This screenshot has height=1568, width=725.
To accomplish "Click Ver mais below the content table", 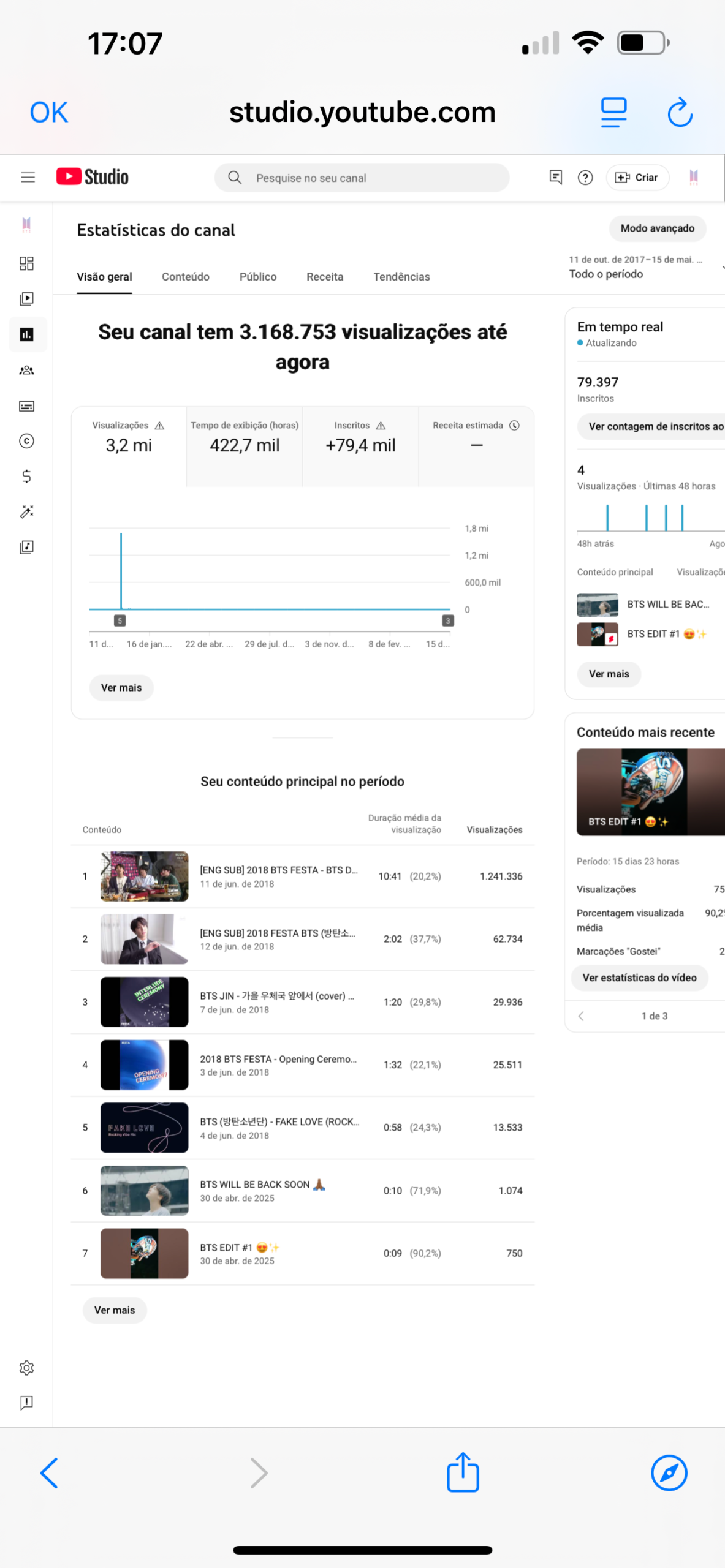I will [115, 1310].
